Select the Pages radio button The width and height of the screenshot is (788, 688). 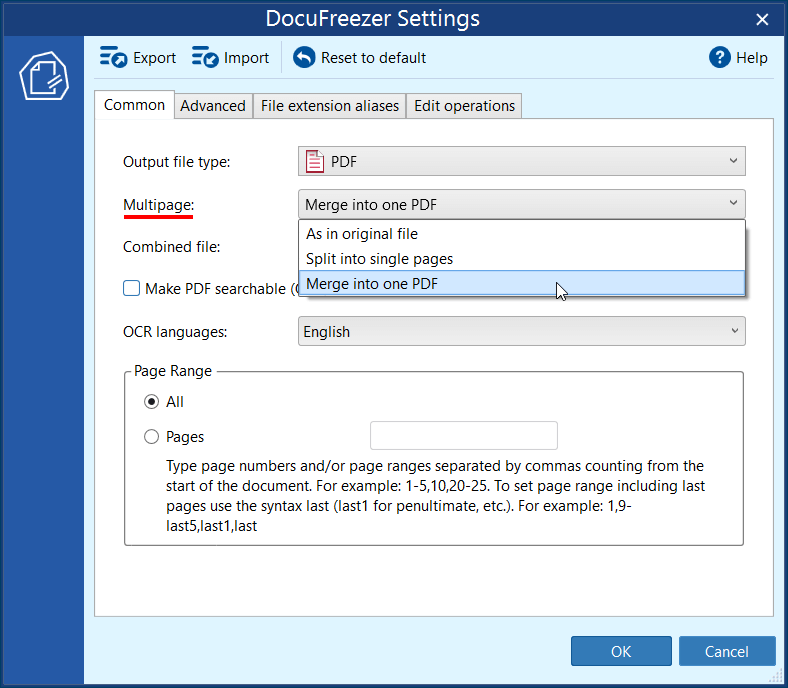pyautogui.click(x=152, y=437)
